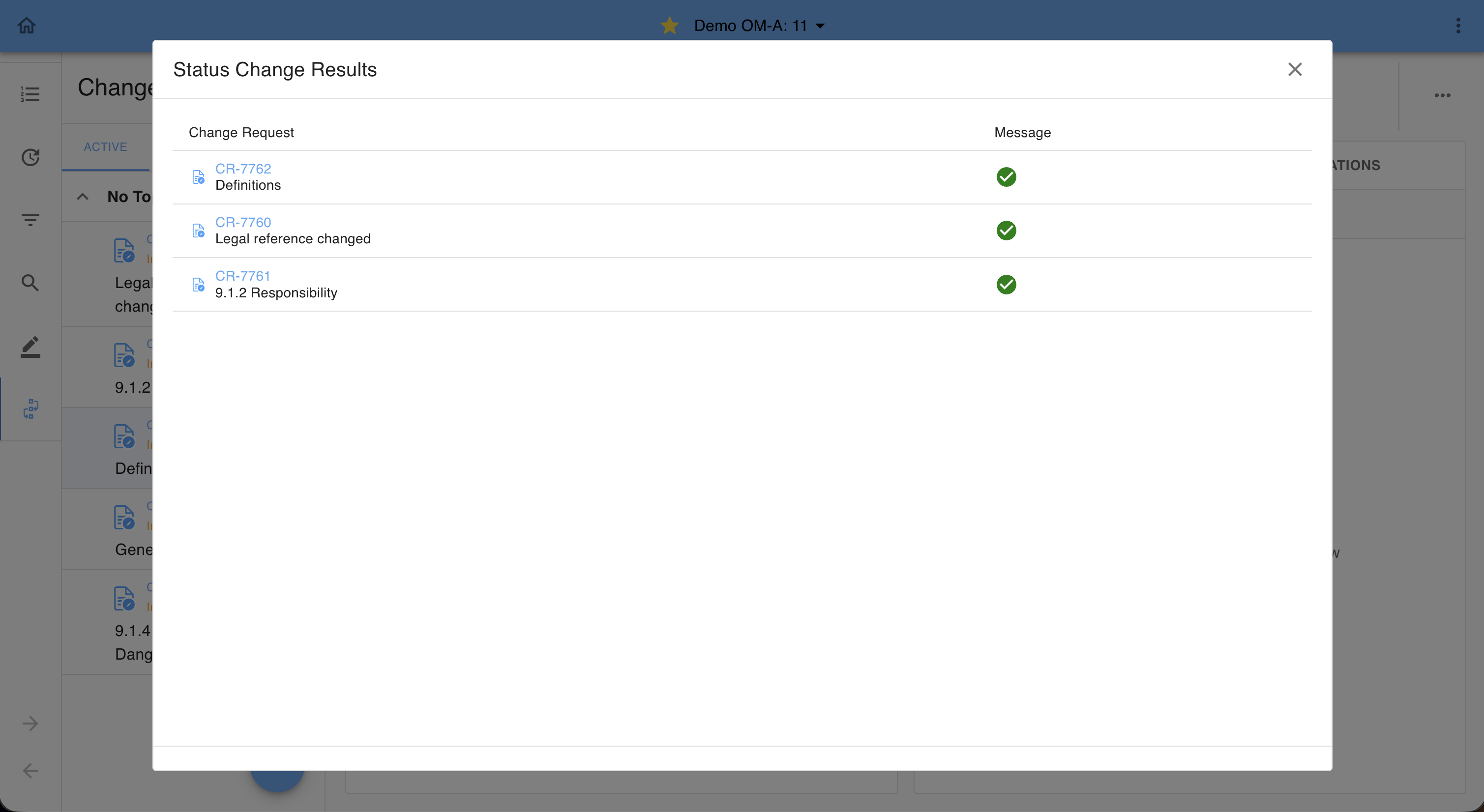Click the green check for CR-7761
Image resolution: width=1484 pixels, height=812 pixels.
(x=1006, y=285)
